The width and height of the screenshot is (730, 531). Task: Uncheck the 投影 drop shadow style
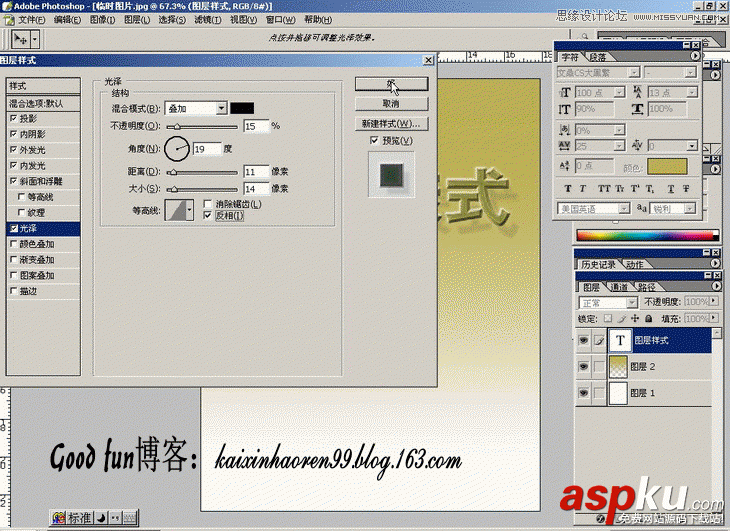click(x=14, y=118)
